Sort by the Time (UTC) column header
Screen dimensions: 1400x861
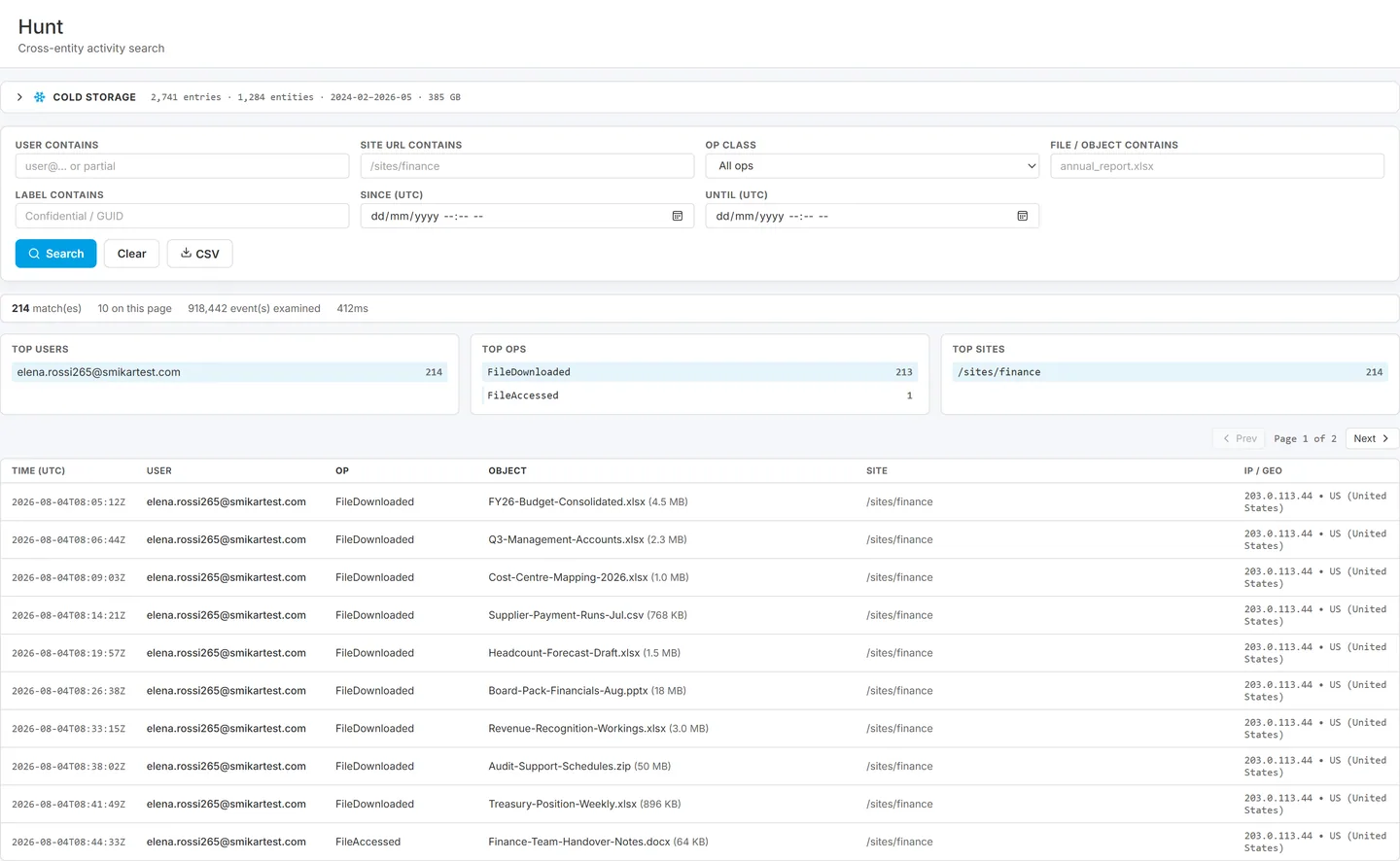39,470
